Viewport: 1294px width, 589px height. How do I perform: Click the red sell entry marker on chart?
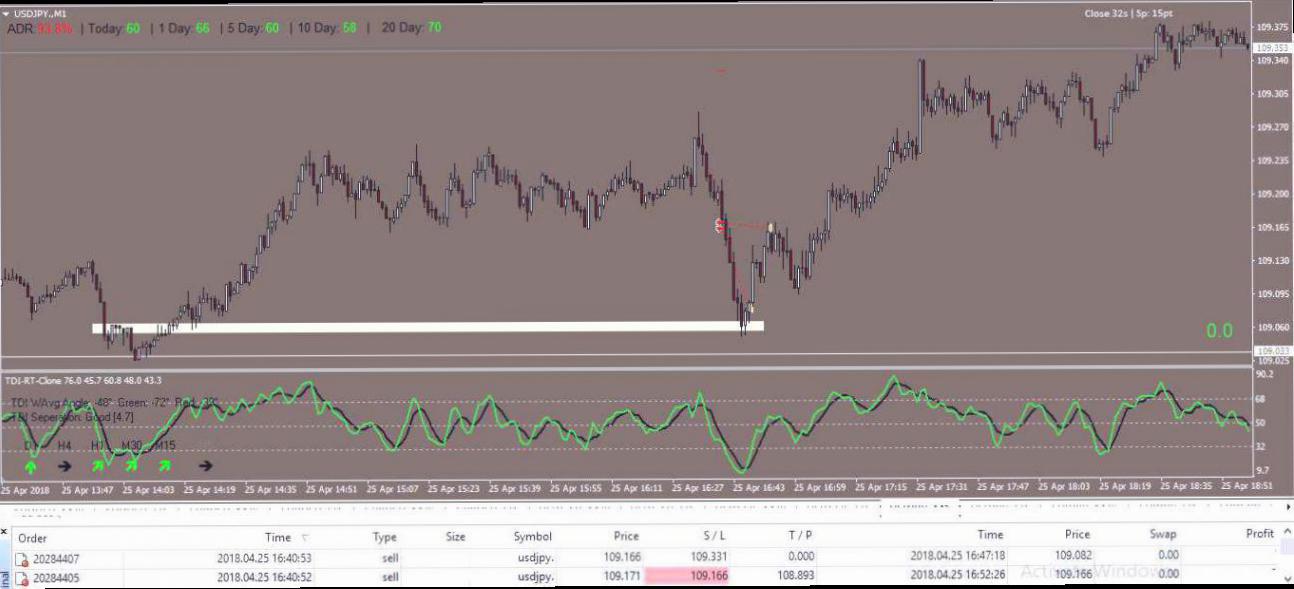pos(719,226)
